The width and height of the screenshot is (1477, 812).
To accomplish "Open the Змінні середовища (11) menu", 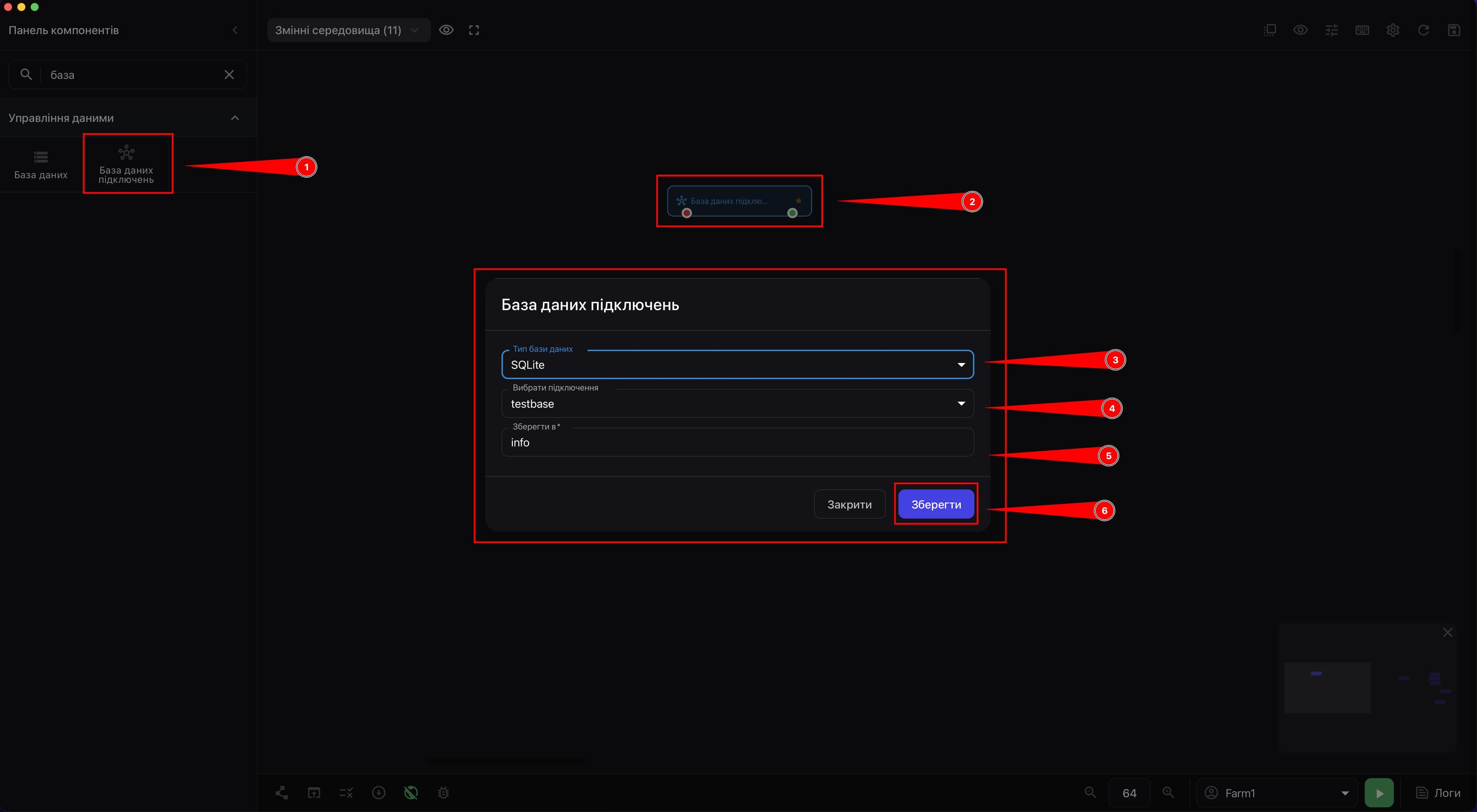I will point(348,30).
